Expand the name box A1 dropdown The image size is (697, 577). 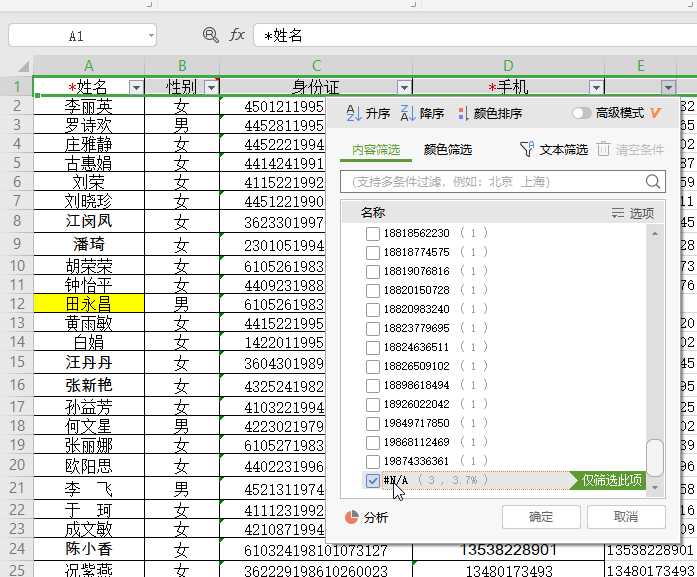[x=151, y=35]
